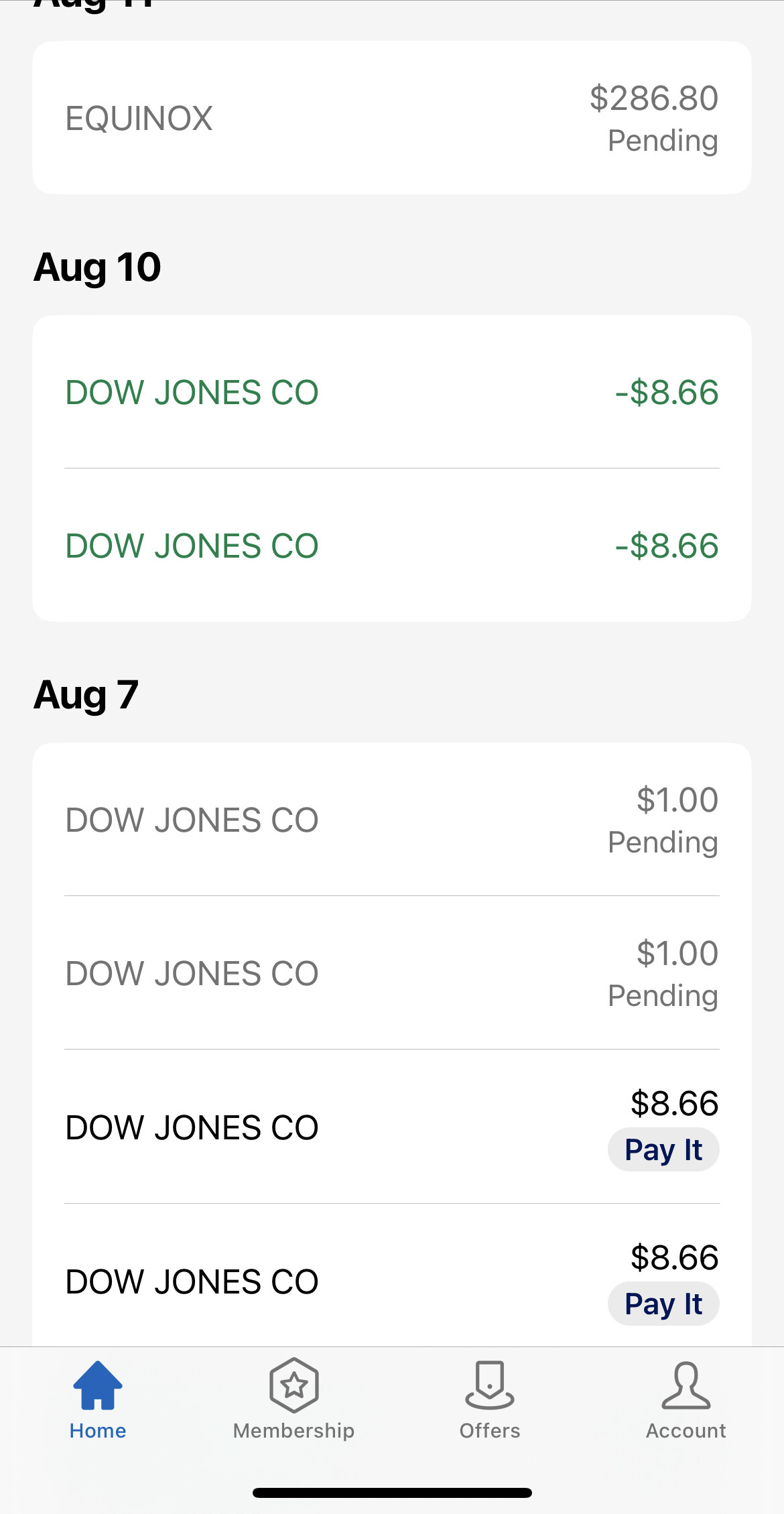Tap the $286.80 pending amount
The width and height of the screenshot is (784, 1514).
(x=653, y=99)
